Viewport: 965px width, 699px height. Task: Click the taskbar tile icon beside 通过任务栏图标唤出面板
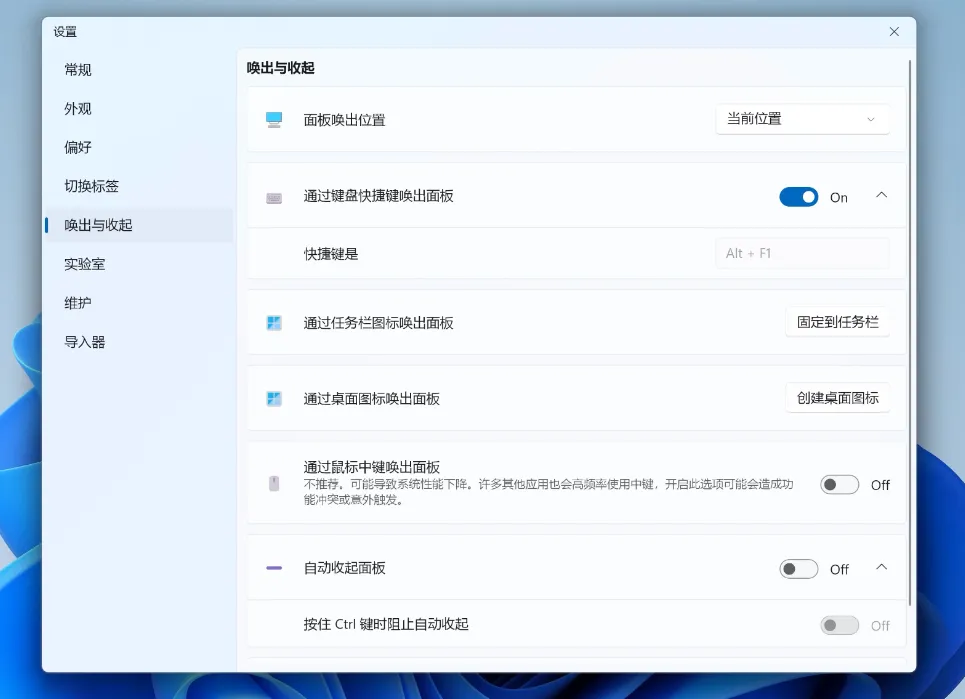274,322
